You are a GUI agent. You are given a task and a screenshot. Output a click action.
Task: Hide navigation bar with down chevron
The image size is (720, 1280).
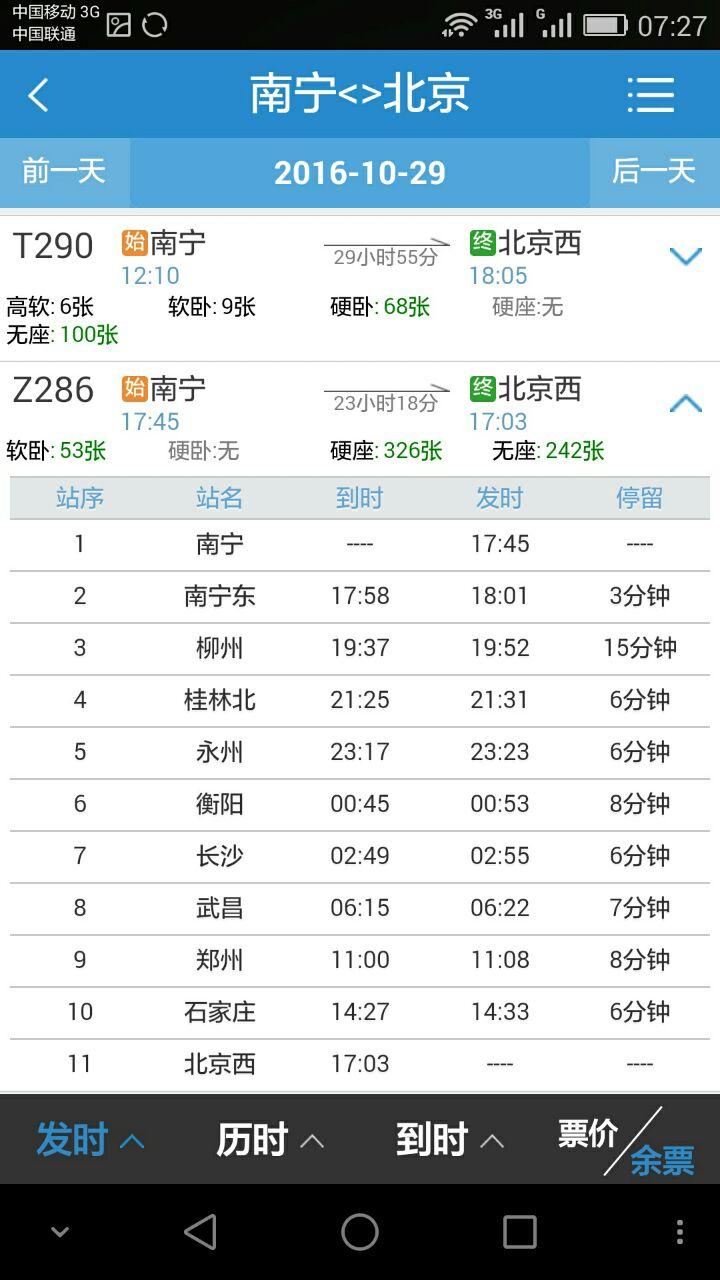[60, 1232]
